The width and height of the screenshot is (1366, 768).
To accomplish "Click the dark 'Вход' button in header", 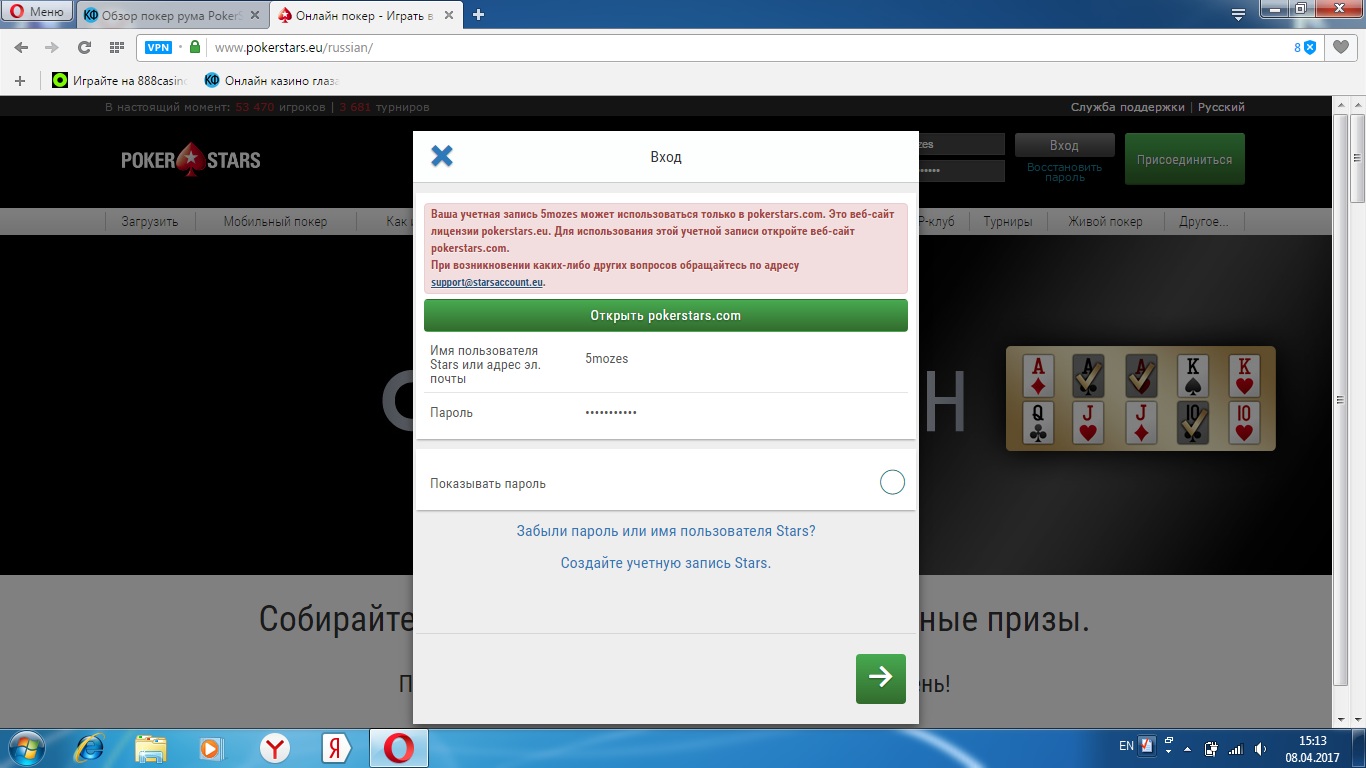I will (x=1064, y=145).
